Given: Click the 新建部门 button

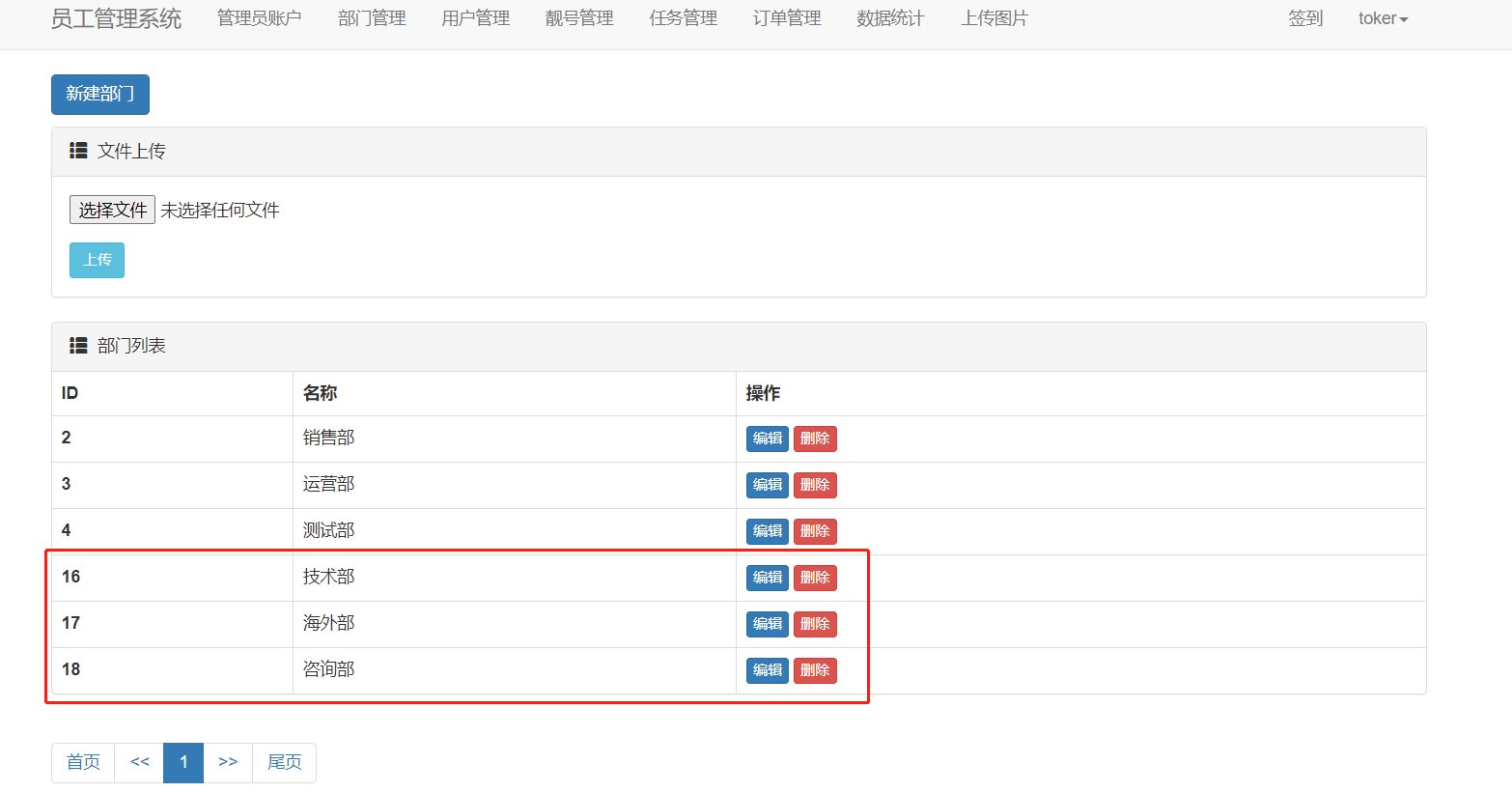Looking at the screenshot, I should (x=100, y=94).
